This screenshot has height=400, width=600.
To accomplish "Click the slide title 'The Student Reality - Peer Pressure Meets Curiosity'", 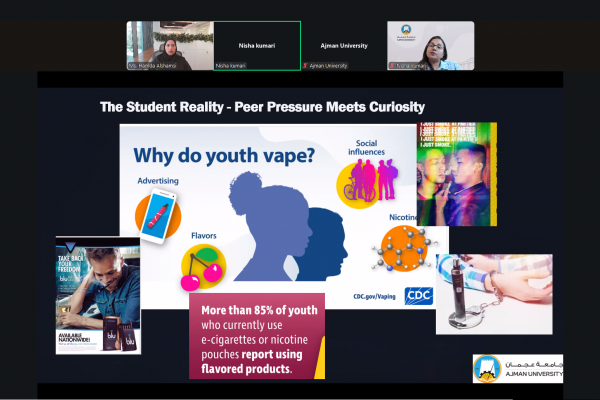I will tap(262, 107).
